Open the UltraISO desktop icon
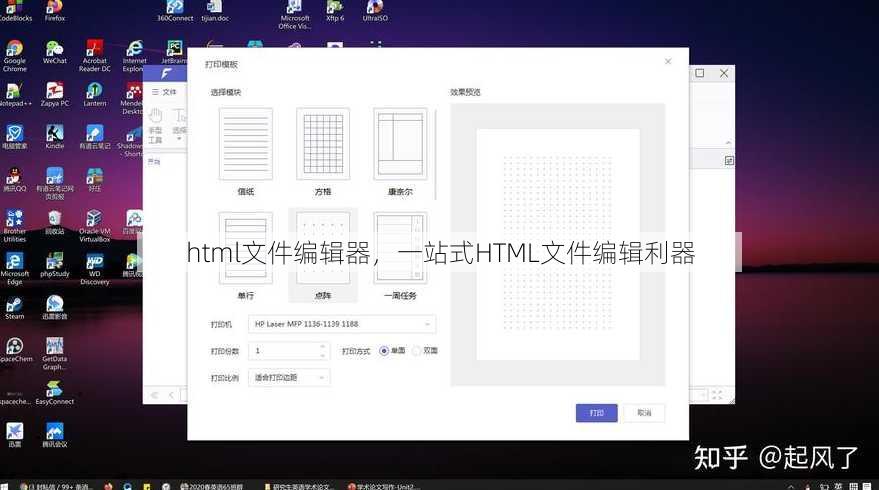Screen dimensions: 879x490 tap(375, 11)
